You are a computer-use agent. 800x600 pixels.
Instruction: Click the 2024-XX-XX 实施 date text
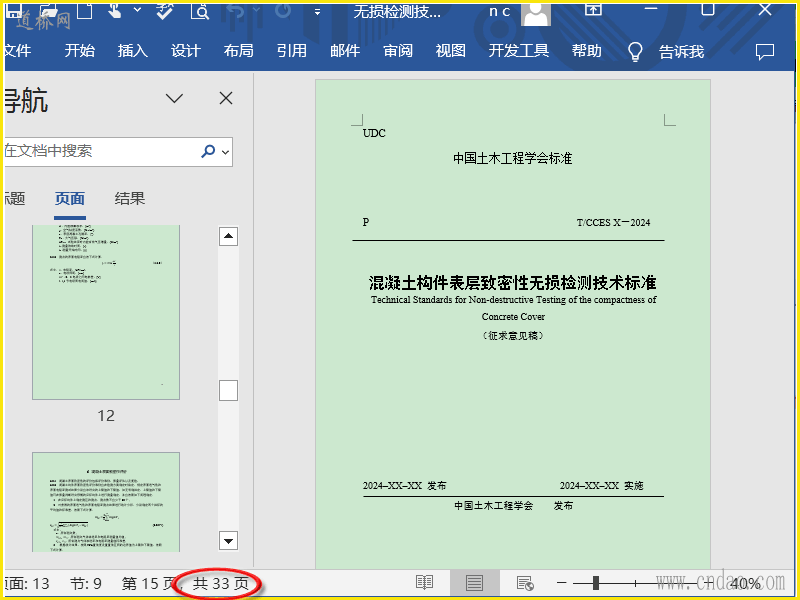tap(602, 486)
